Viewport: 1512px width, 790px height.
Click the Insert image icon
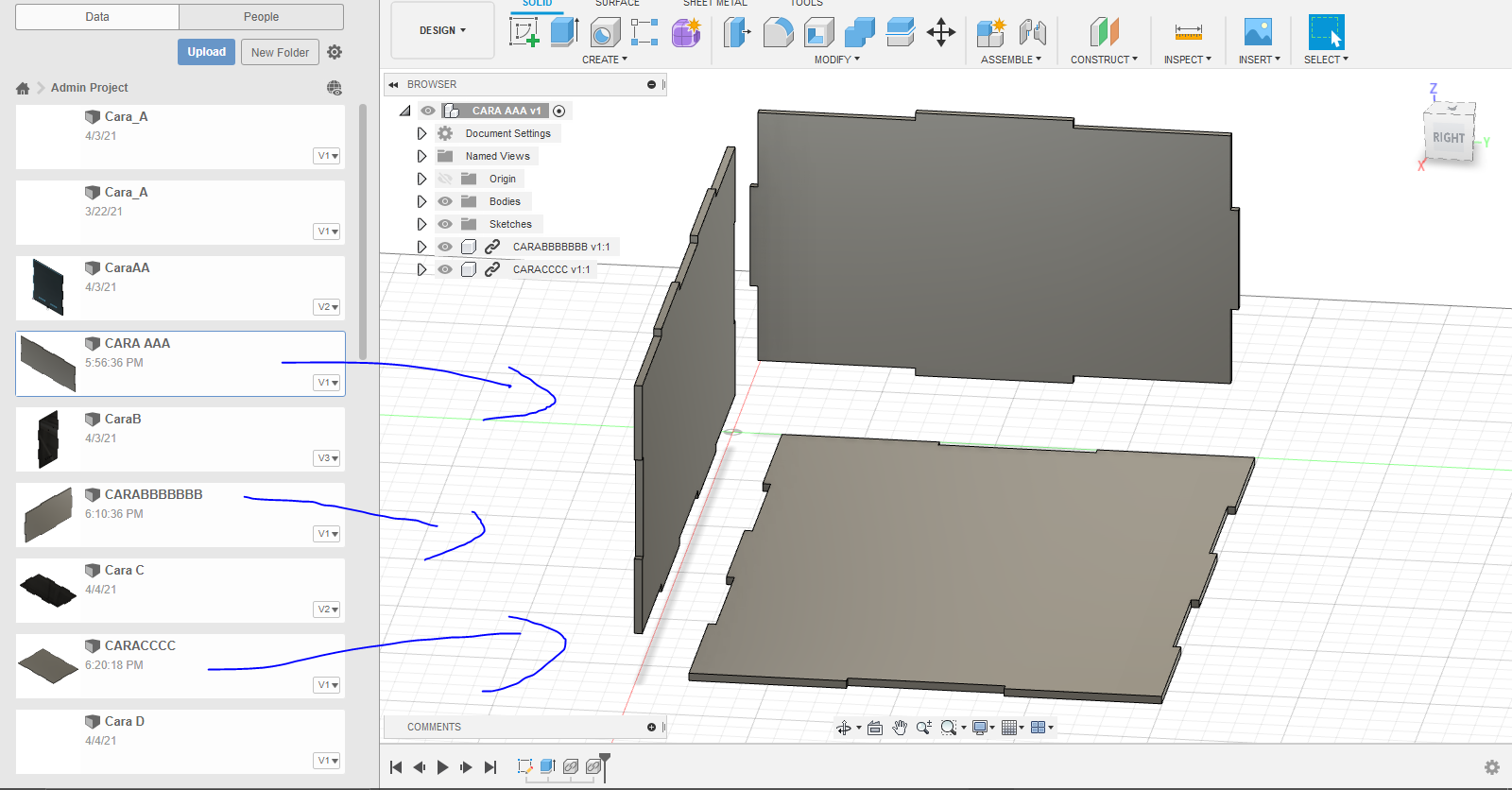[1258, 32]
